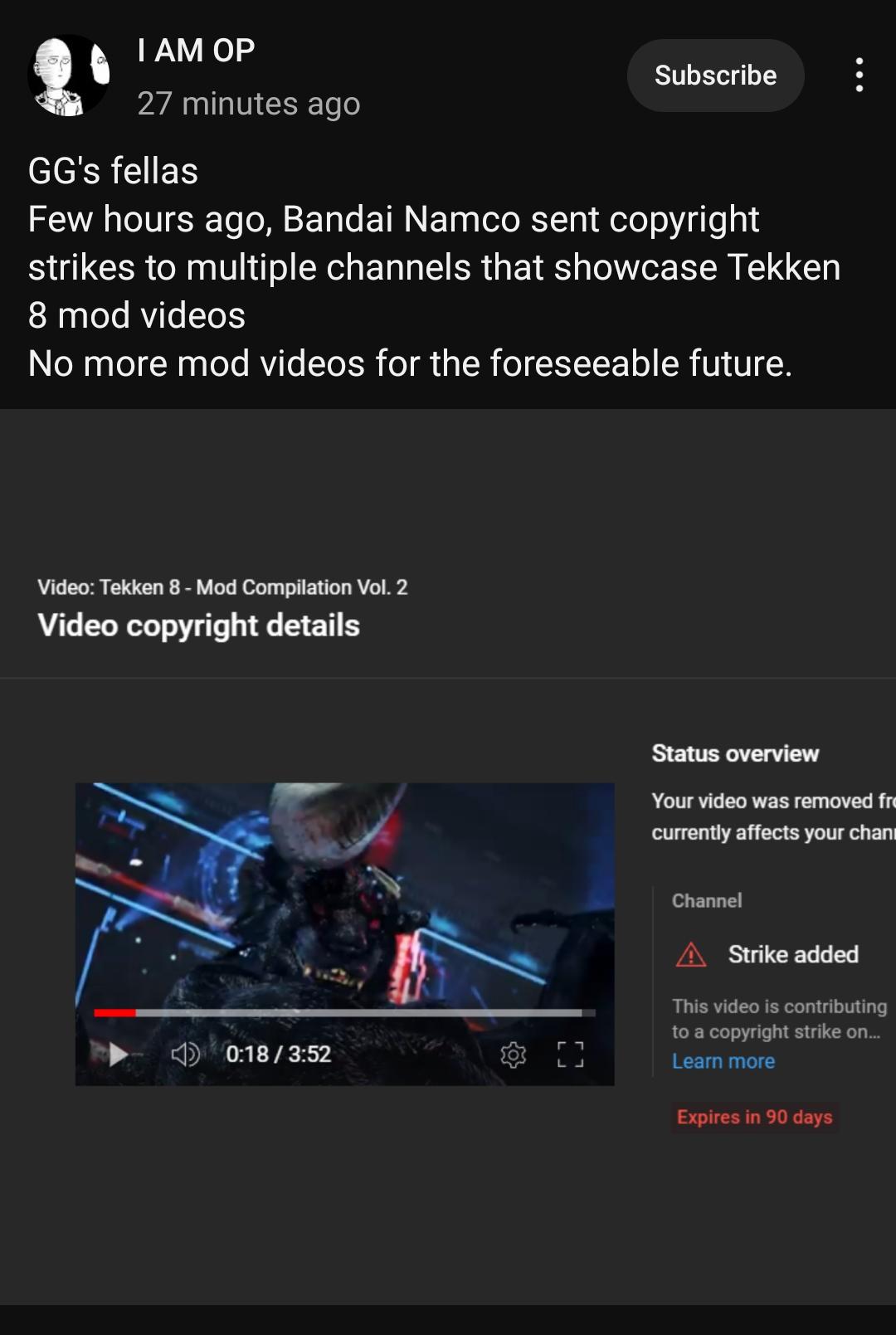896x1335 pixels.
Task: Click the play icon in the embedded player
Action: (x=118, y=1055)
